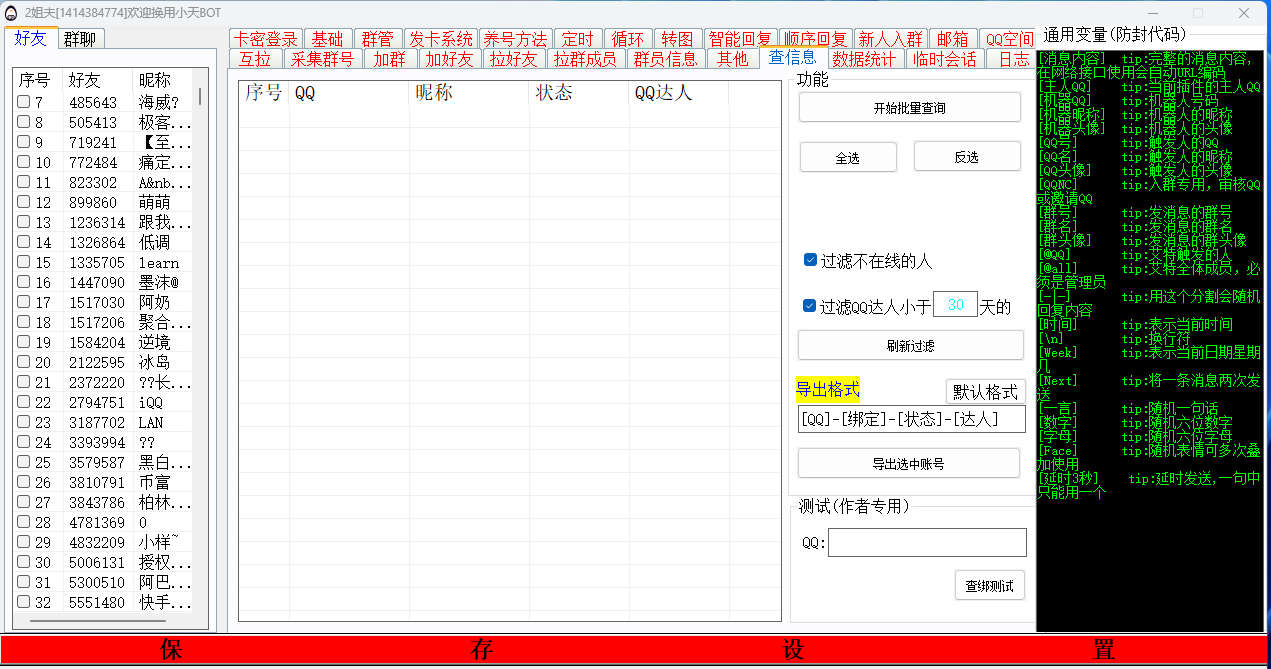
Task: Open the 日志 tab
Action: [1013, 59]
